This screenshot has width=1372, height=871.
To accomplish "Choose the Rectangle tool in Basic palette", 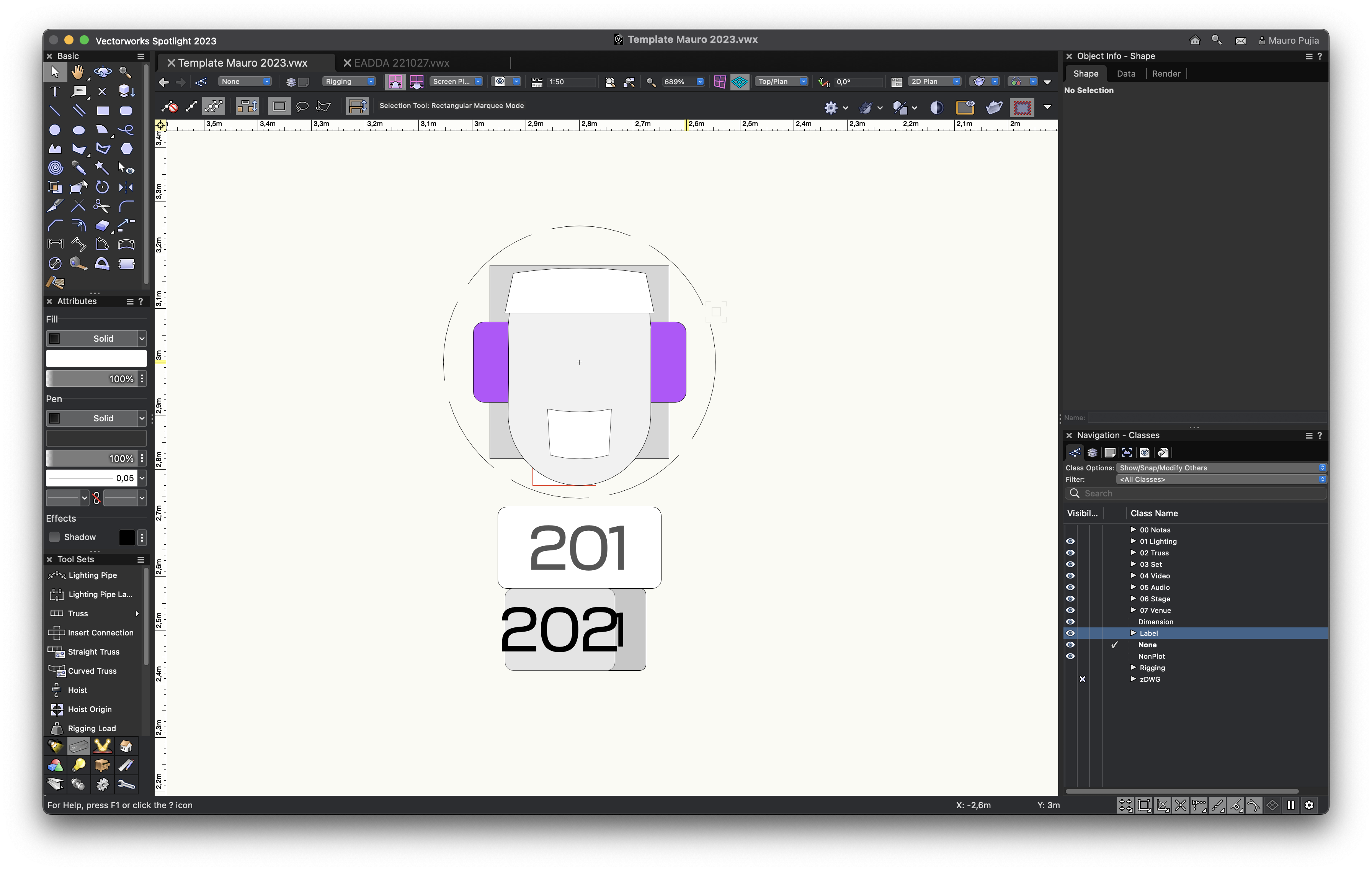I will [103, 111].
